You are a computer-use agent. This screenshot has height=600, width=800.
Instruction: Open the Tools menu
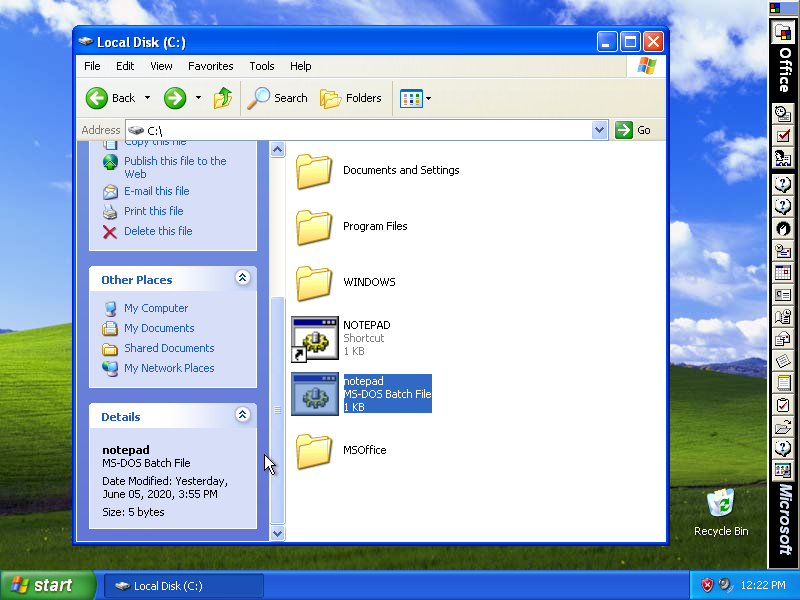click(262, 66)
